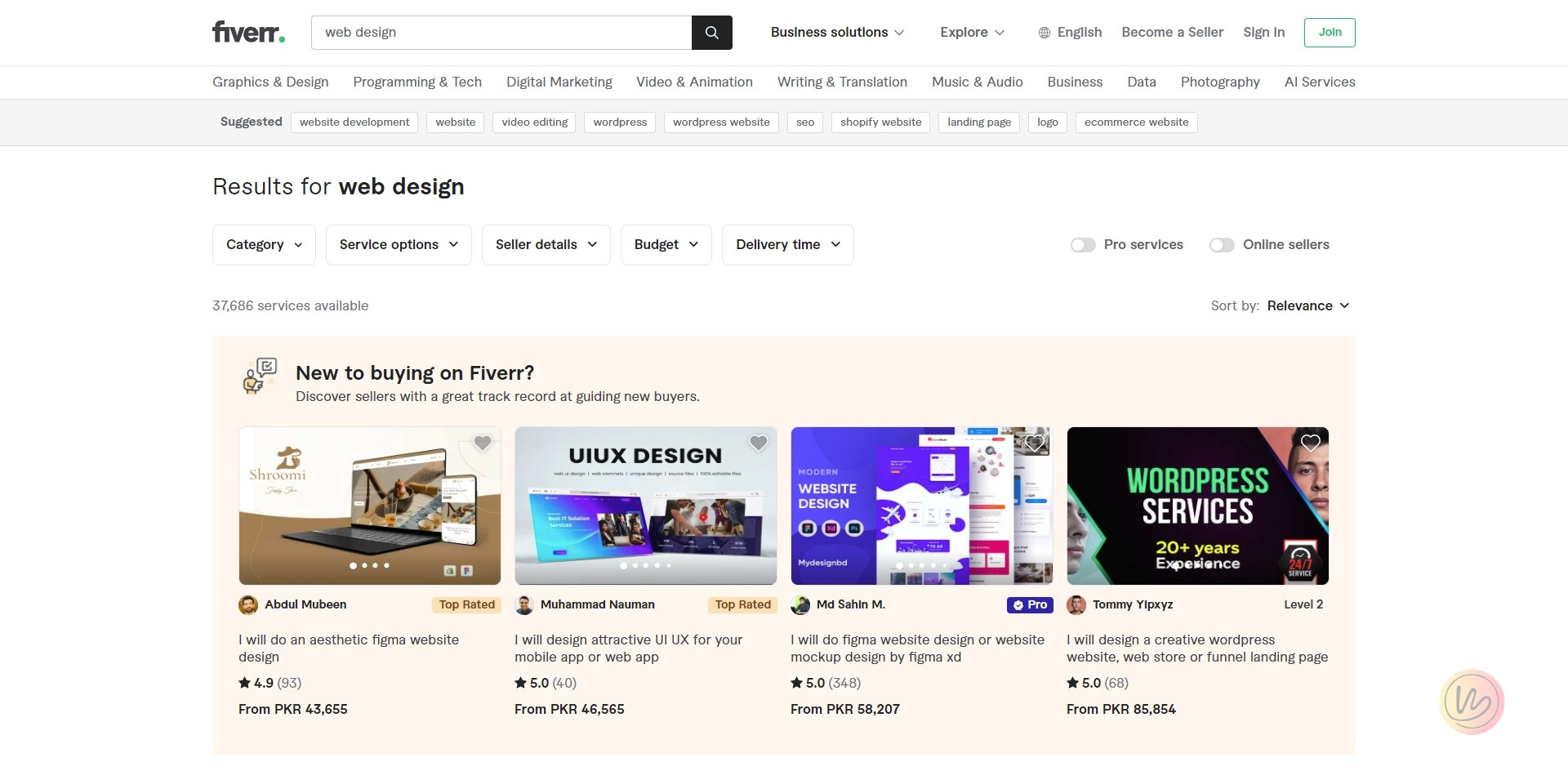The width and height of the screenshot is (1568, 780).
Task: Click the Join button
Action: (x=1329, y=32)
